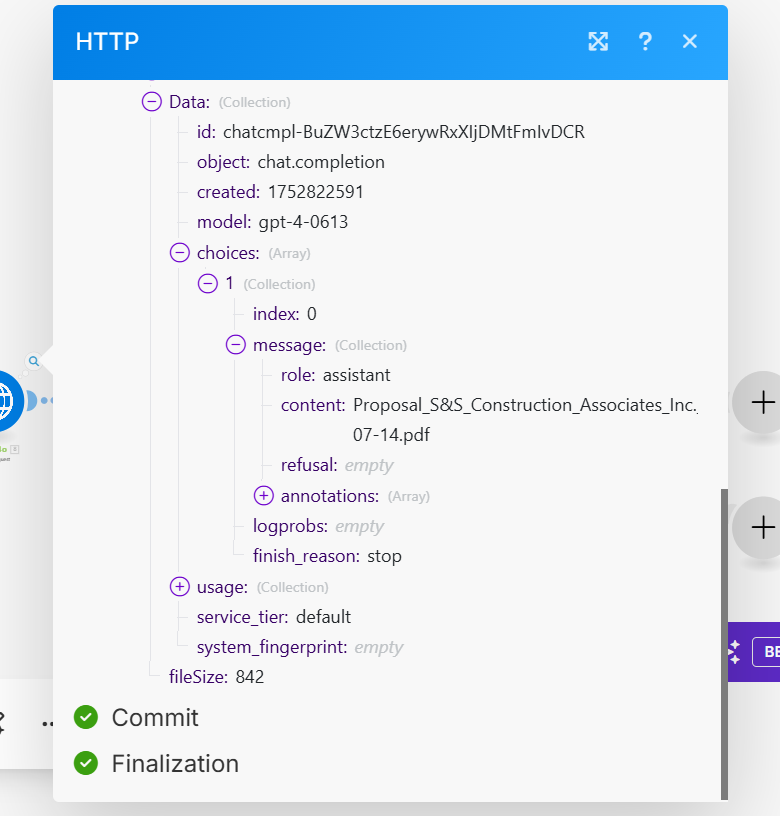Click the green Finalization checkmark icon

pos(86,764)
